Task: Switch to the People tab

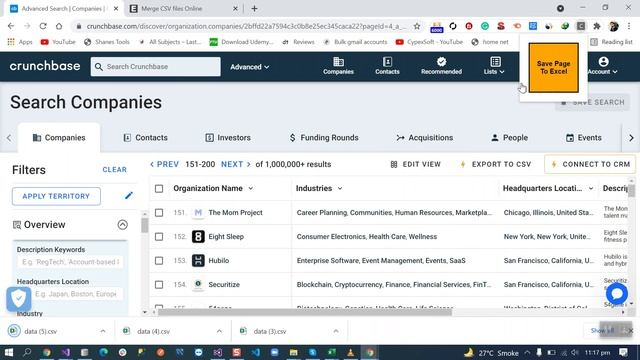Action: [x=509, y=138]
